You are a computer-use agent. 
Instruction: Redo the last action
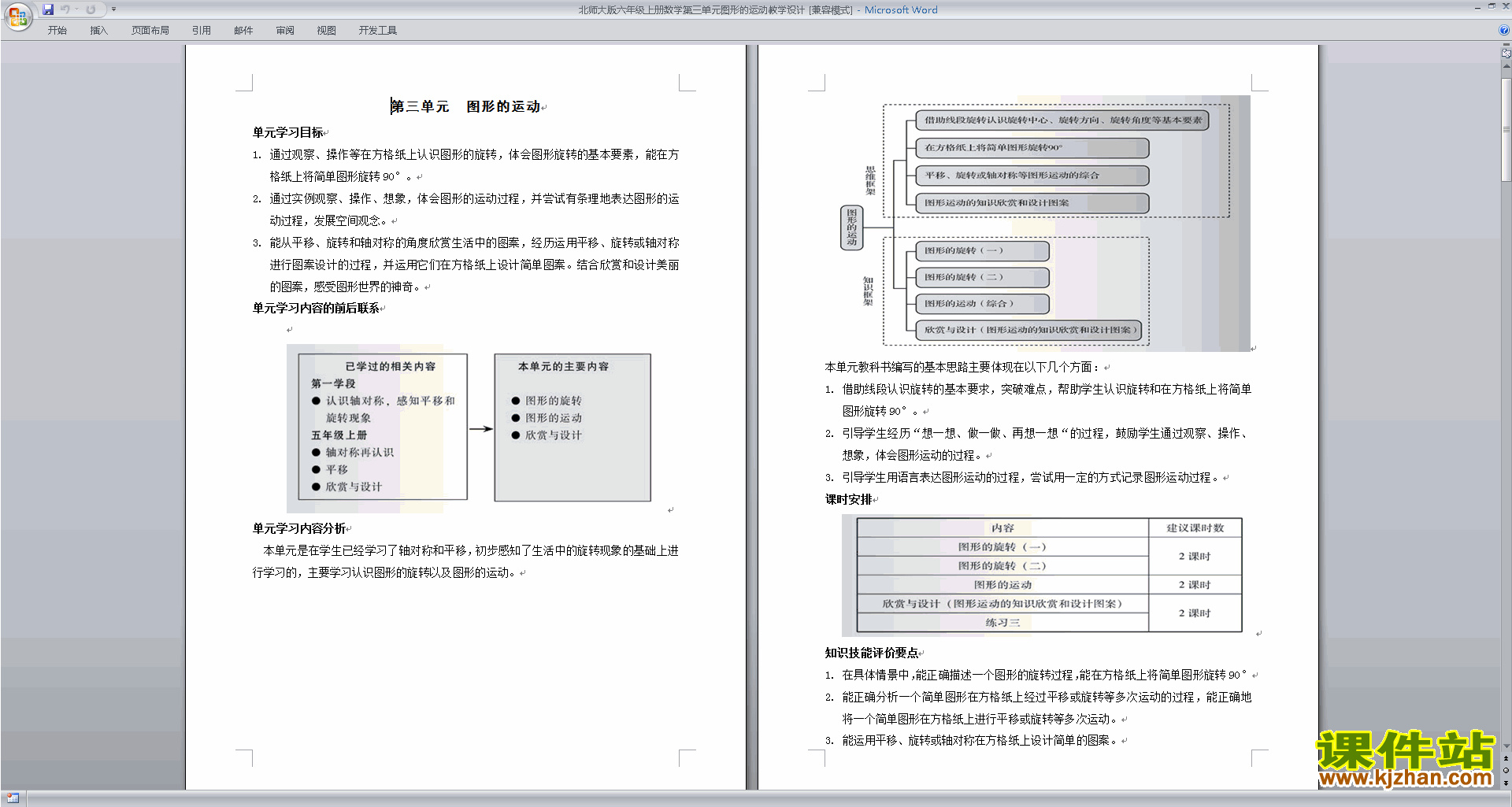pos(91,9)
